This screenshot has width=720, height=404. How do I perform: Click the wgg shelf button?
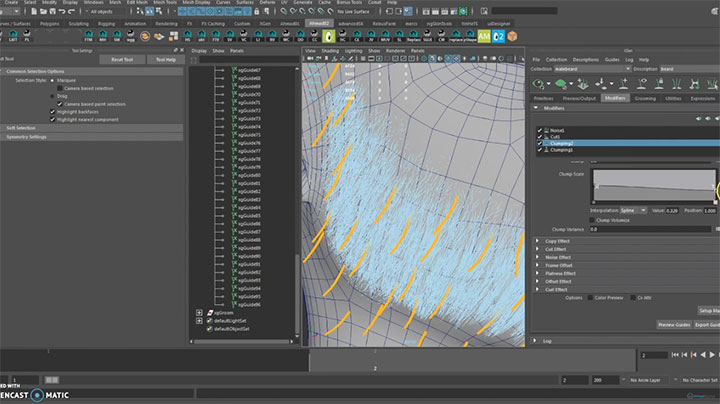131,36
